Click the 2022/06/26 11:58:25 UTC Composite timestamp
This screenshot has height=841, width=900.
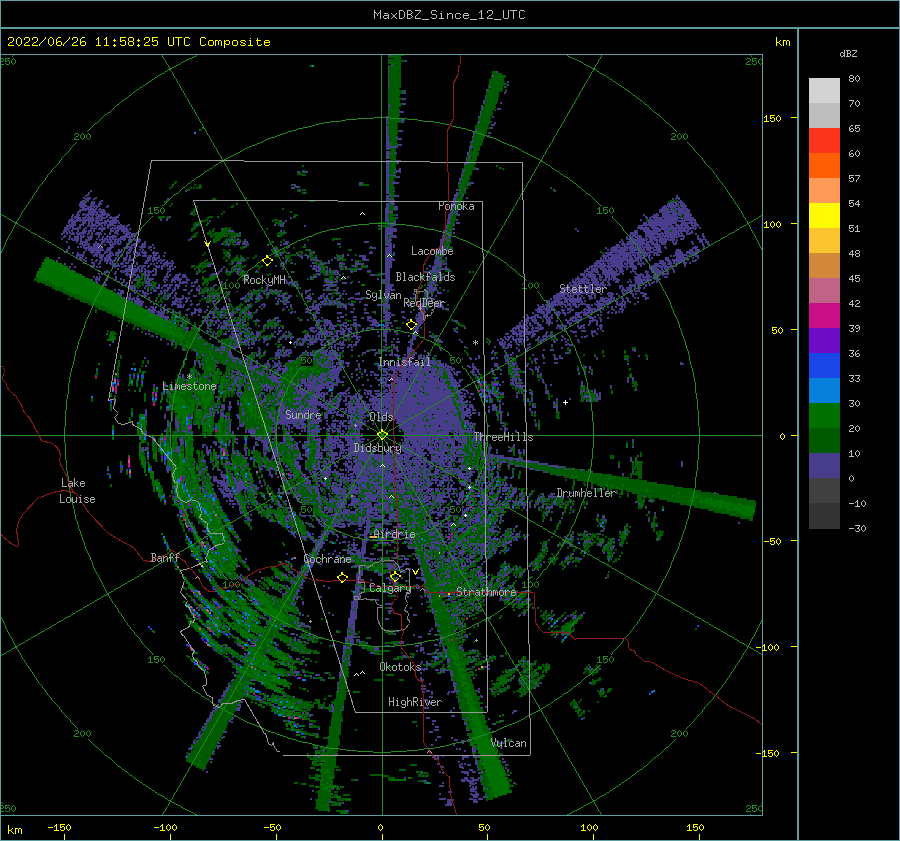(x=138, y=42)
